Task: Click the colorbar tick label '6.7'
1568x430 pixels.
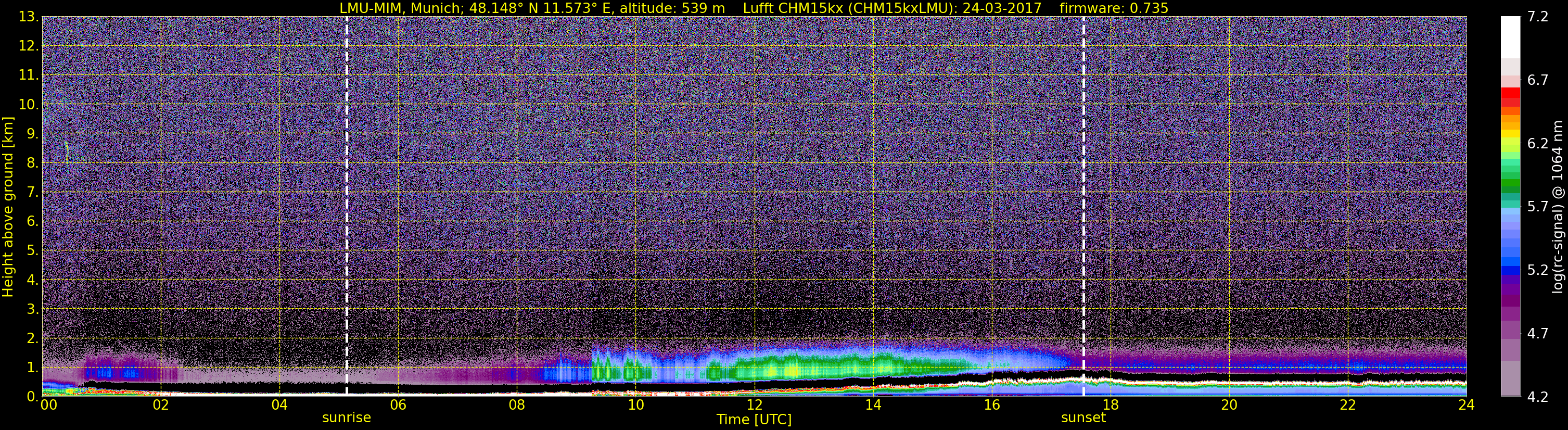Action: point(1538,80)
